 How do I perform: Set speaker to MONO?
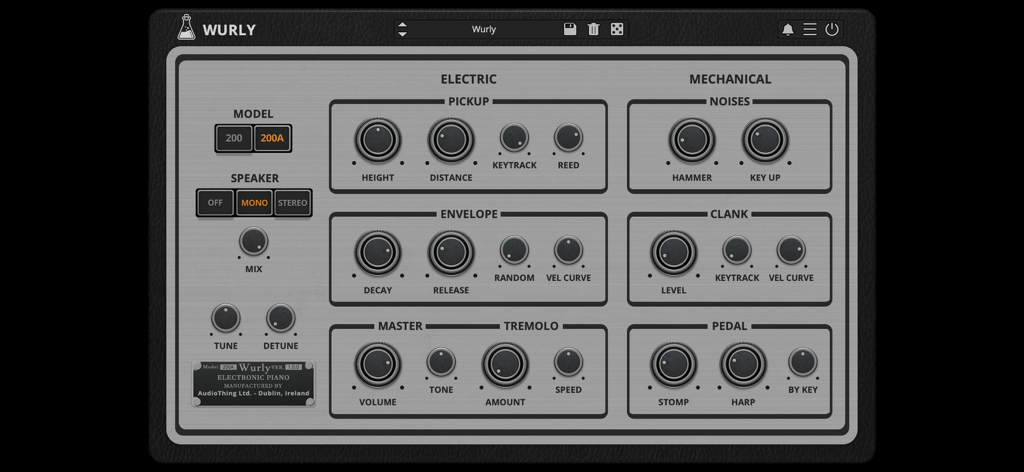coord(254,203)
